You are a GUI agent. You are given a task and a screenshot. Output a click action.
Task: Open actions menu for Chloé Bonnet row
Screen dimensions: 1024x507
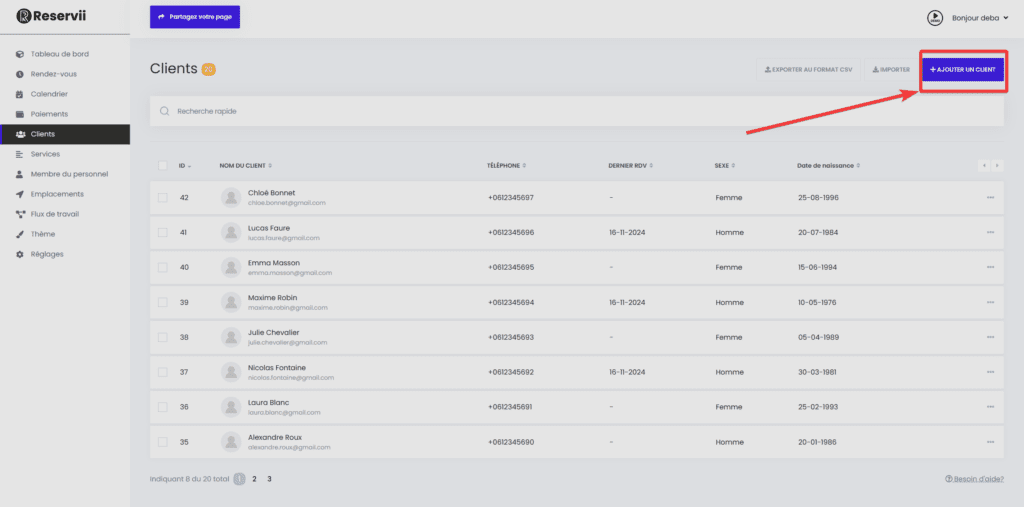[x=990, y=197]
